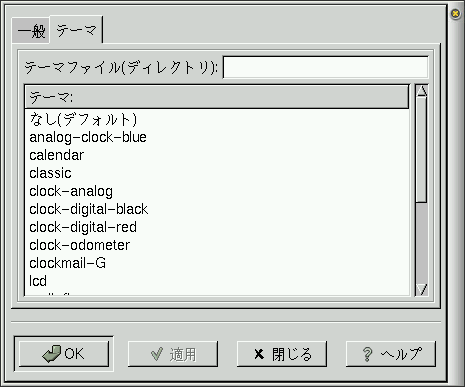Confirm with the OK button

tap(64, 354)
